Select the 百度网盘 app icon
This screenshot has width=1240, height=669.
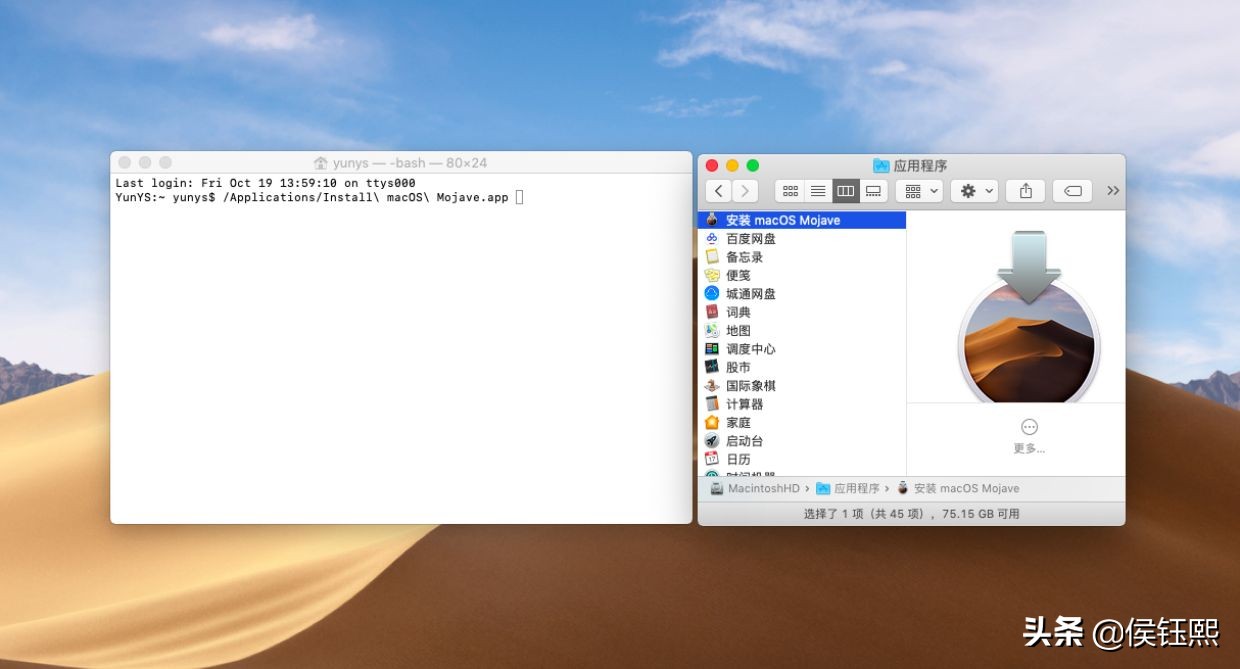[x=752, y=238]
